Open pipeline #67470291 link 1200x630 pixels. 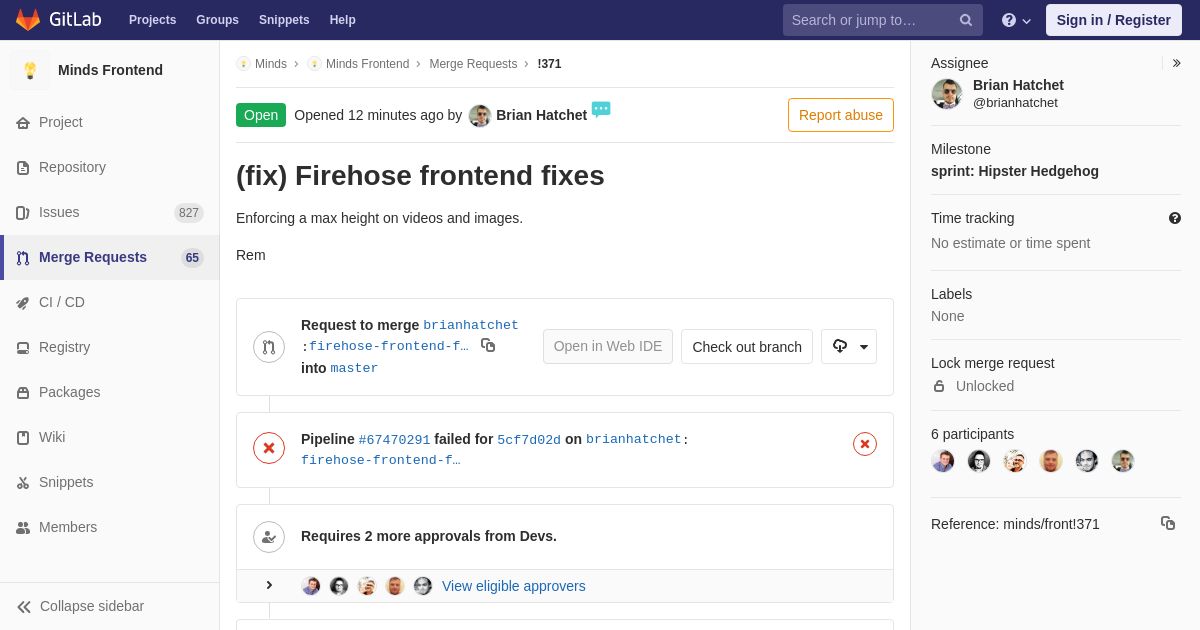click(394, 439)
